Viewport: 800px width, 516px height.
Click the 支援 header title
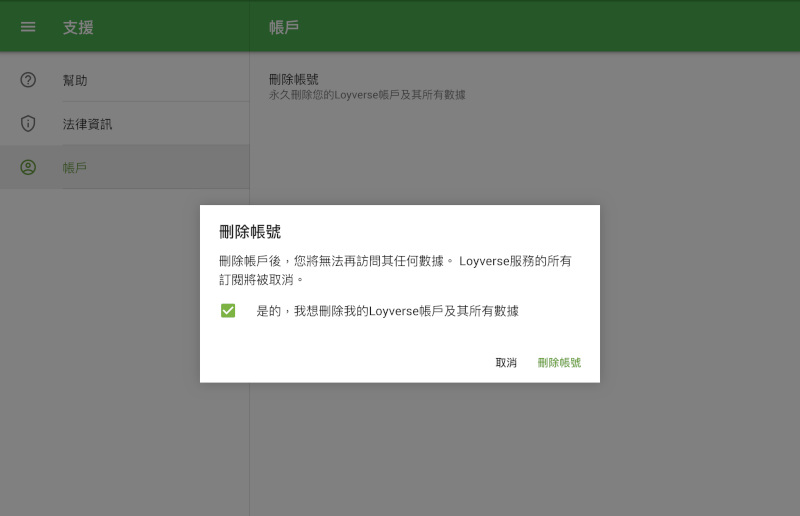78,27
